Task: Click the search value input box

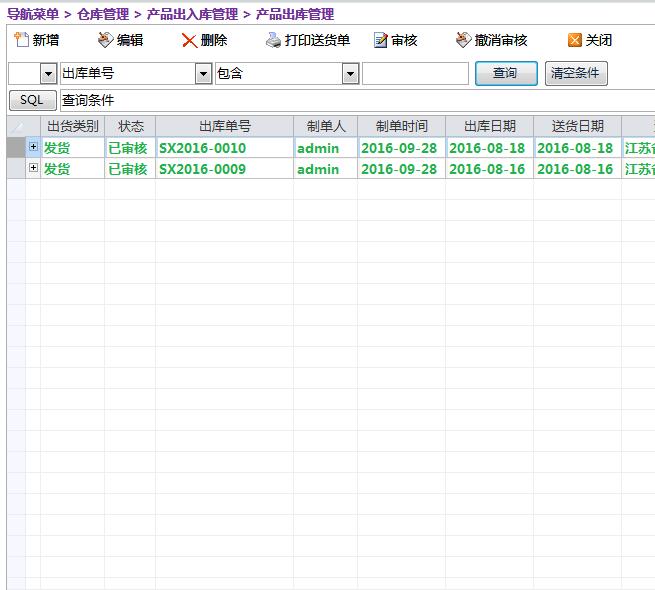Action: [x=415, y=74]
